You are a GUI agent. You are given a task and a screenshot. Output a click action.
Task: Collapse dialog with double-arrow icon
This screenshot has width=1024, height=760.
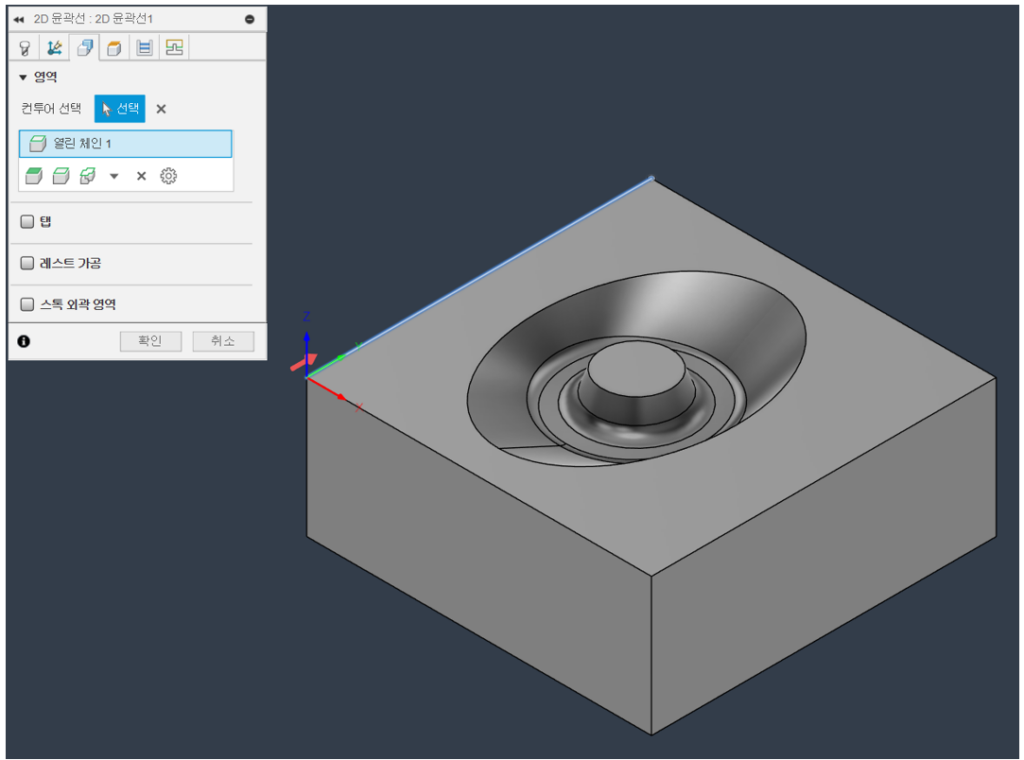(x=18, y=20)
